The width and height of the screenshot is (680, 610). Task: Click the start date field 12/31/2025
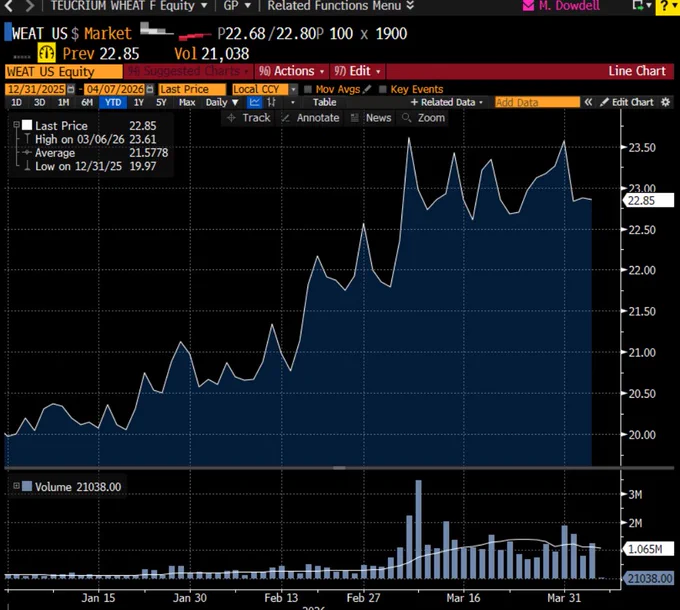point(36,89)
